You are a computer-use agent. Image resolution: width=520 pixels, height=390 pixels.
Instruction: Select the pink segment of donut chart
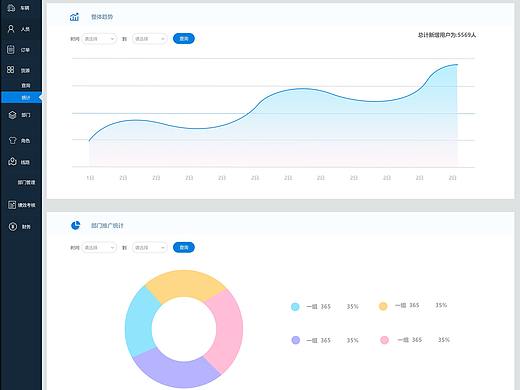point(228,330)
